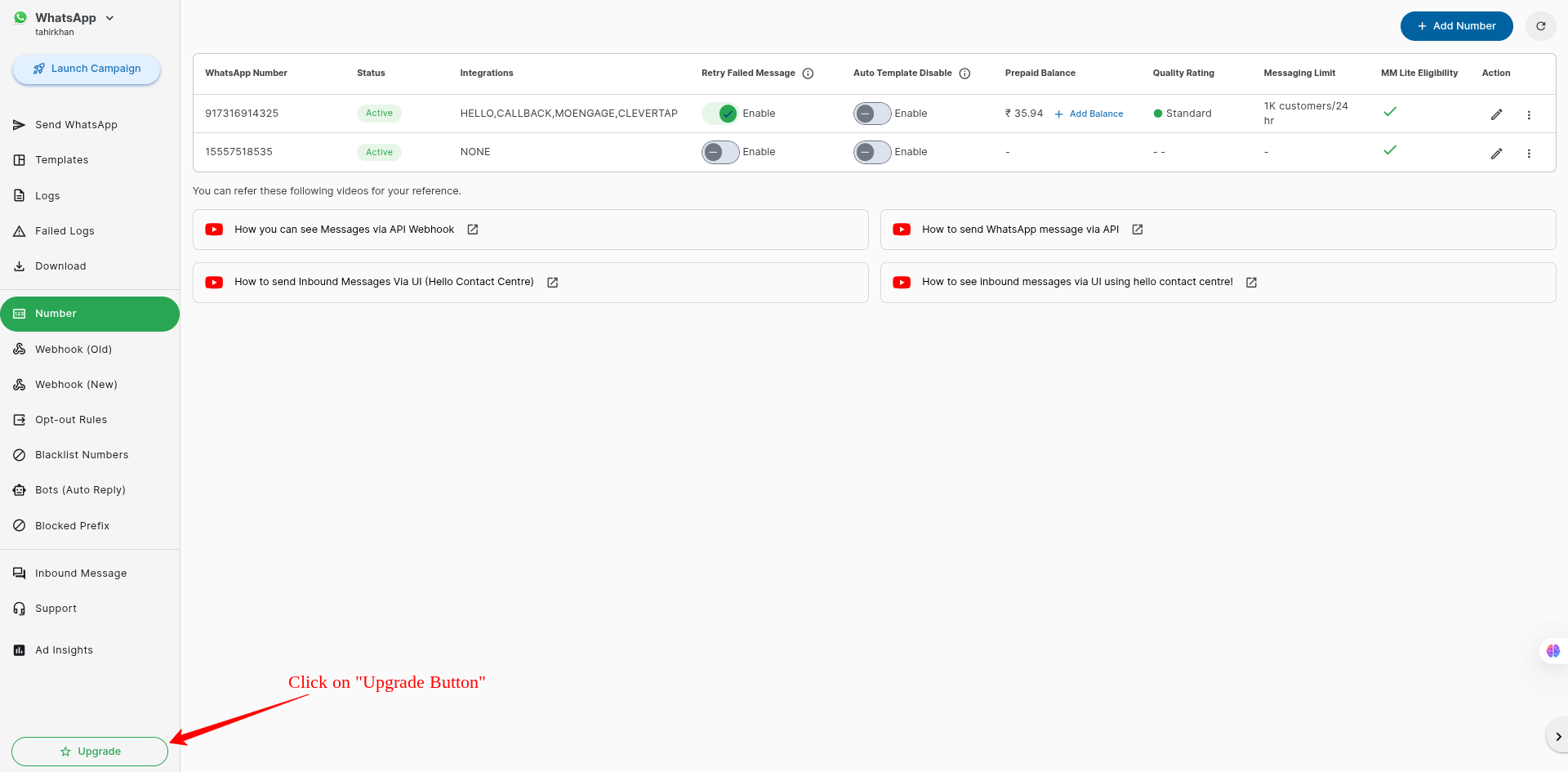This screenshot has height=772, width=1568.
Task: Go to Opt-out Rules
Action: [x=90, y=420]
